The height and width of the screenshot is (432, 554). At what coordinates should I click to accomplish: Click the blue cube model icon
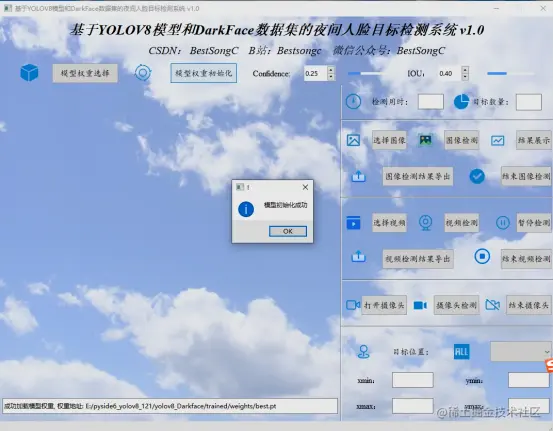pyautogui.click(x=29, y=73)
